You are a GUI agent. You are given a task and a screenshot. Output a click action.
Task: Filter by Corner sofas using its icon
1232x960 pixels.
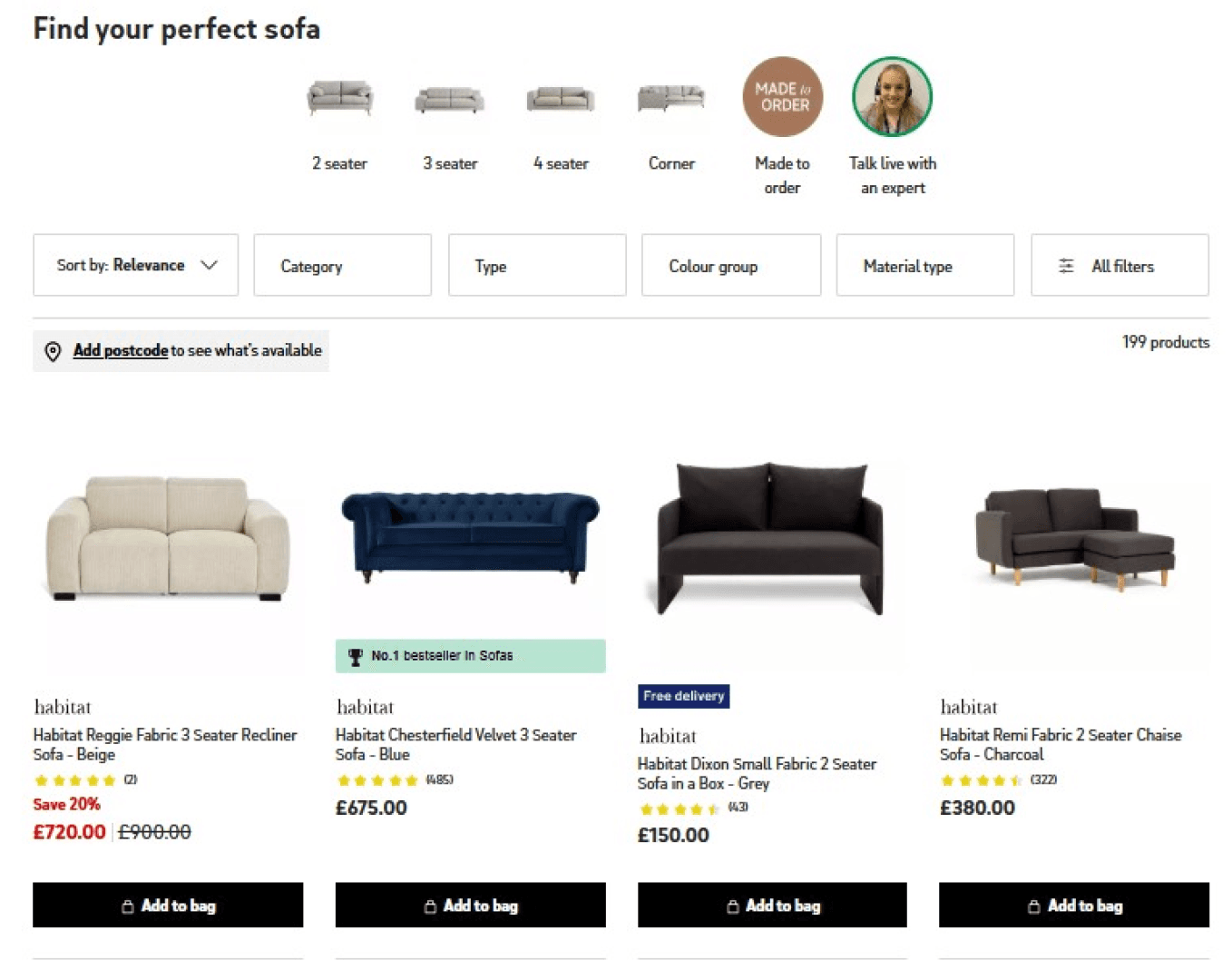[670, 100]
